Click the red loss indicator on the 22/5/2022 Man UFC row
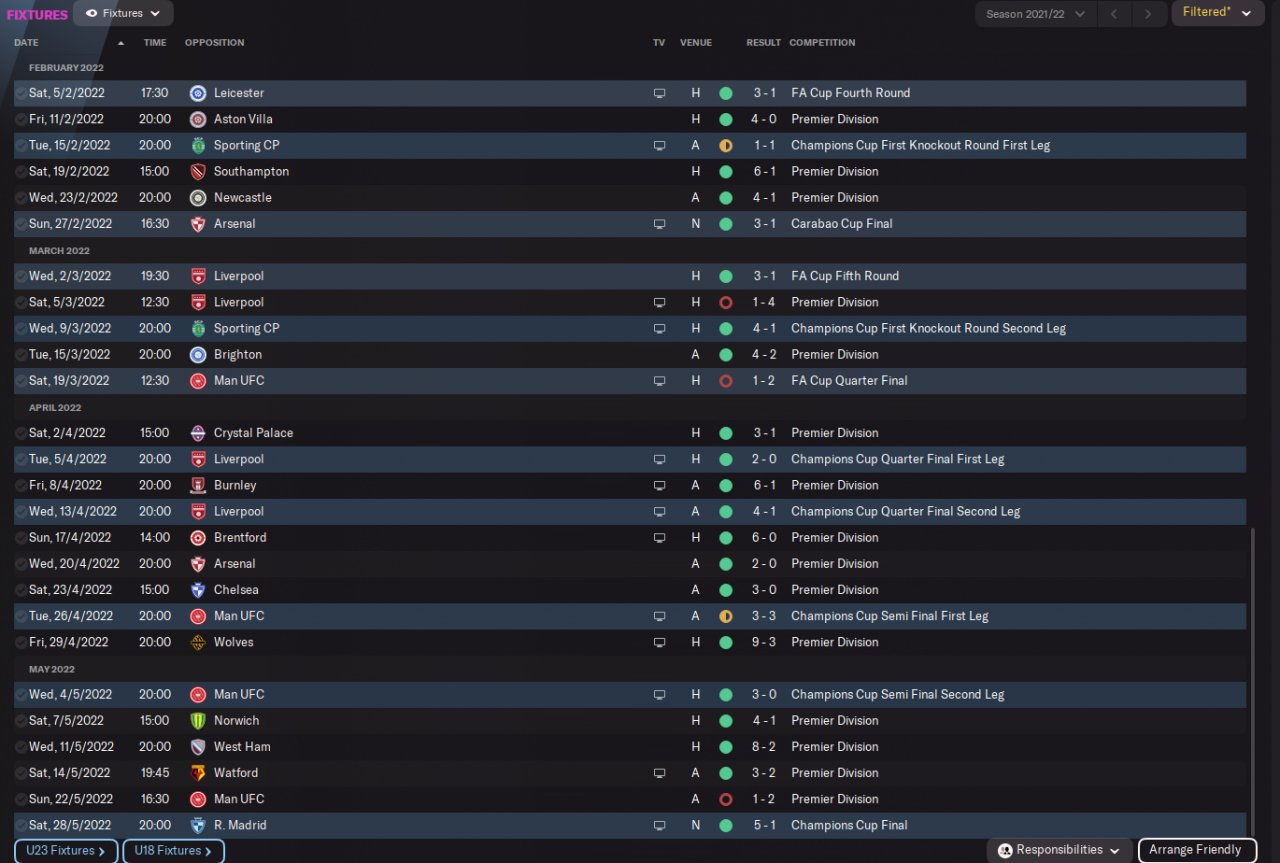The image size is (1280, 863). [x=726, y=799]
